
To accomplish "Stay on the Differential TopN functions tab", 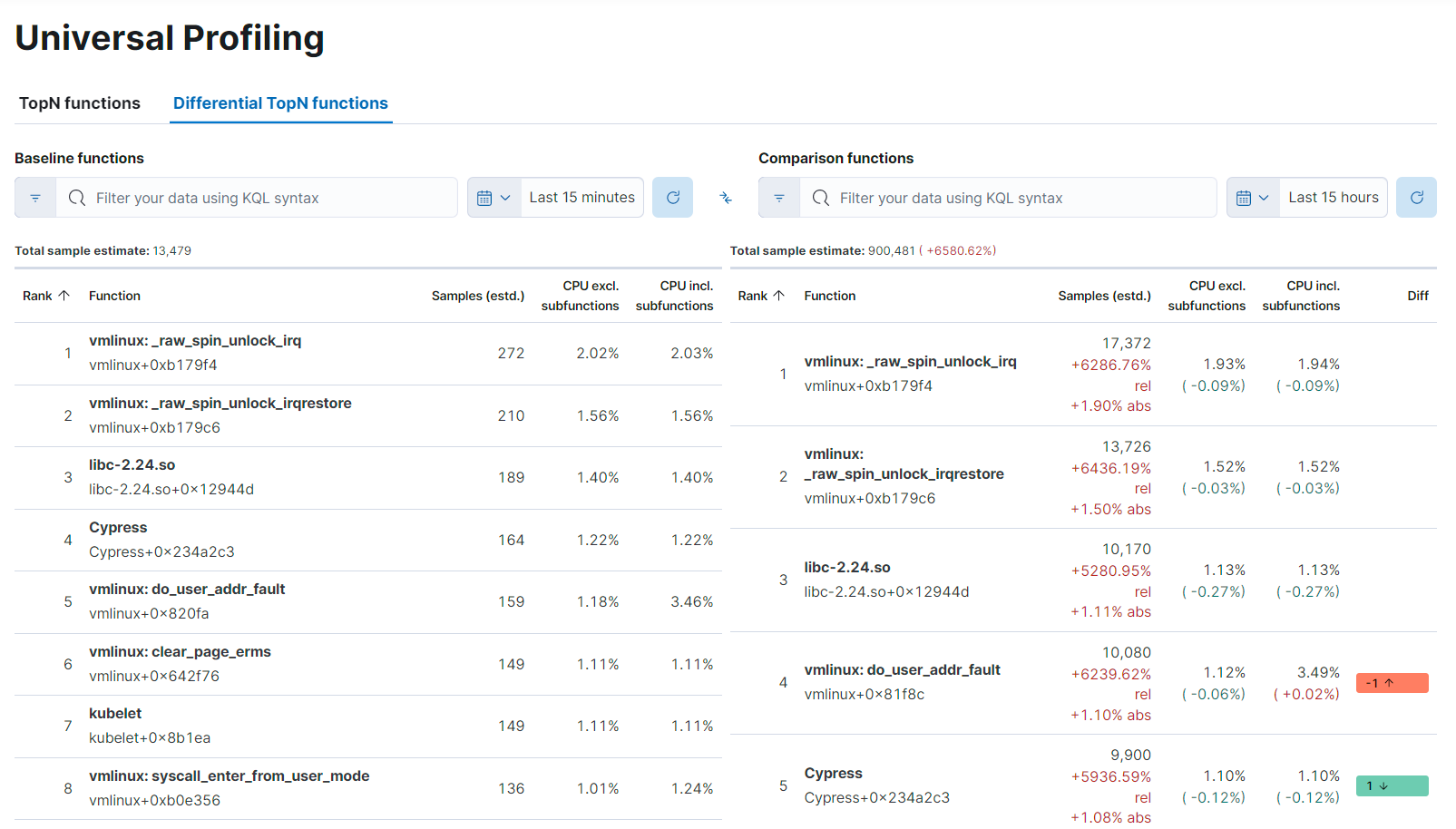I will pos(280,103).
